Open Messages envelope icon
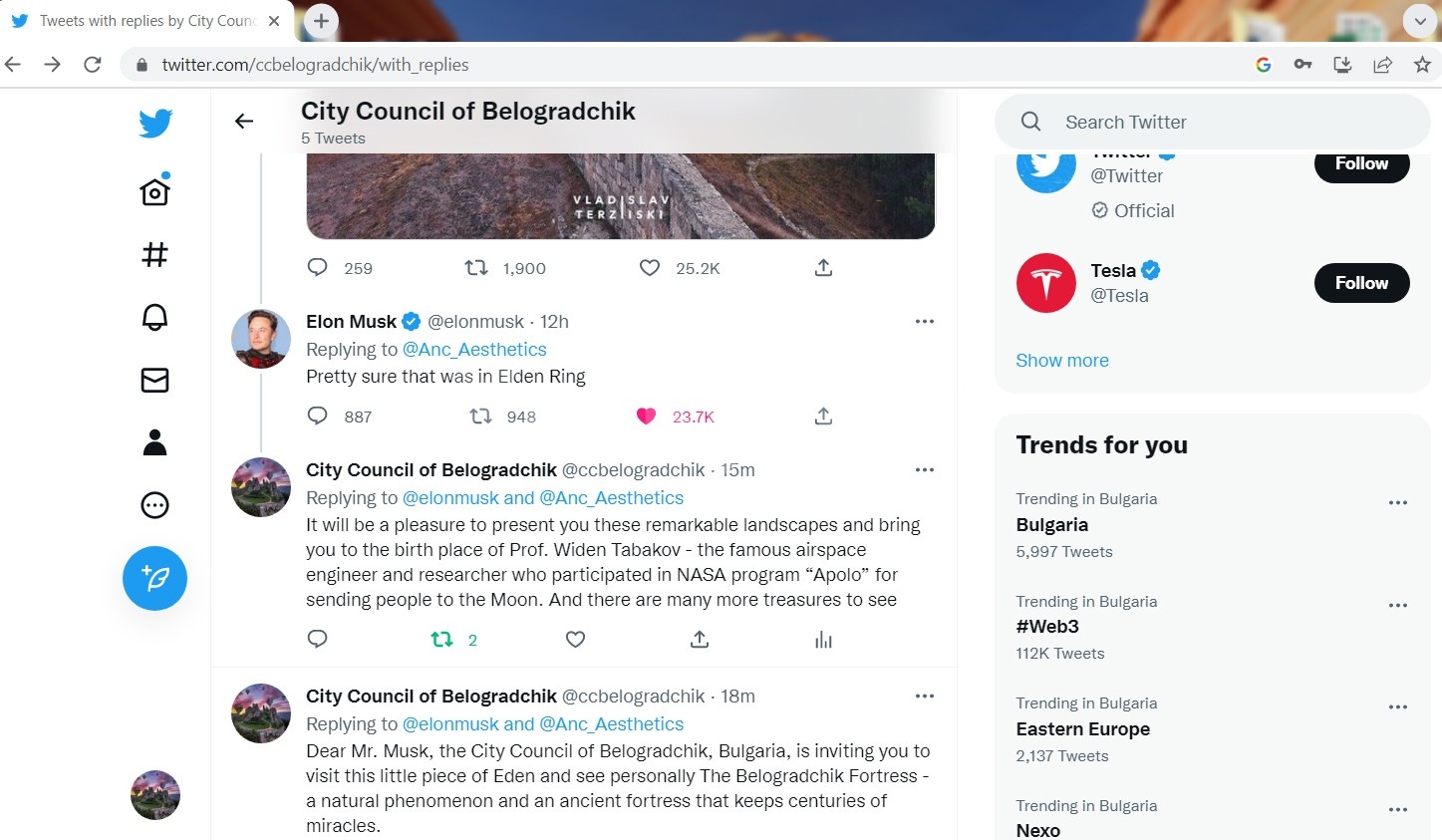The width and height of the screenshot is (1442, 840). 154,380
